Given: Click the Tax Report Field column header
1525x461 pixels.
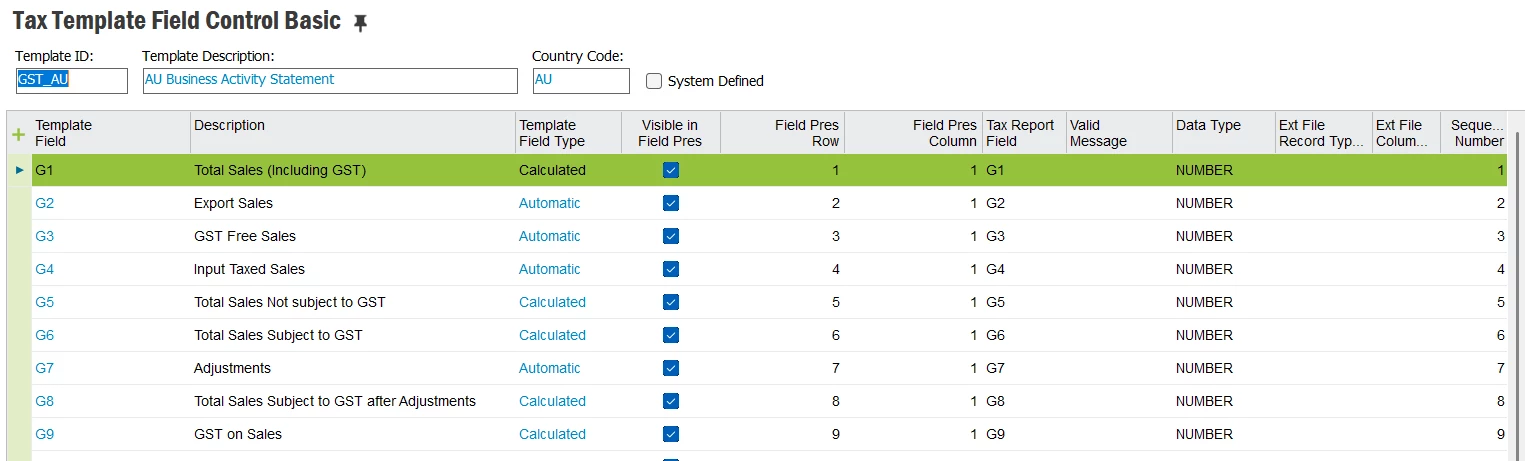Looking at the screenshot, I should point(1020,133).
